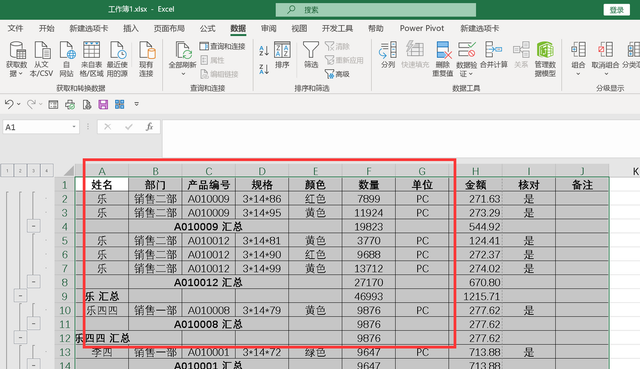Click the quick print printer icon
The height and width of the screenshot is (369, 640).
70,104
